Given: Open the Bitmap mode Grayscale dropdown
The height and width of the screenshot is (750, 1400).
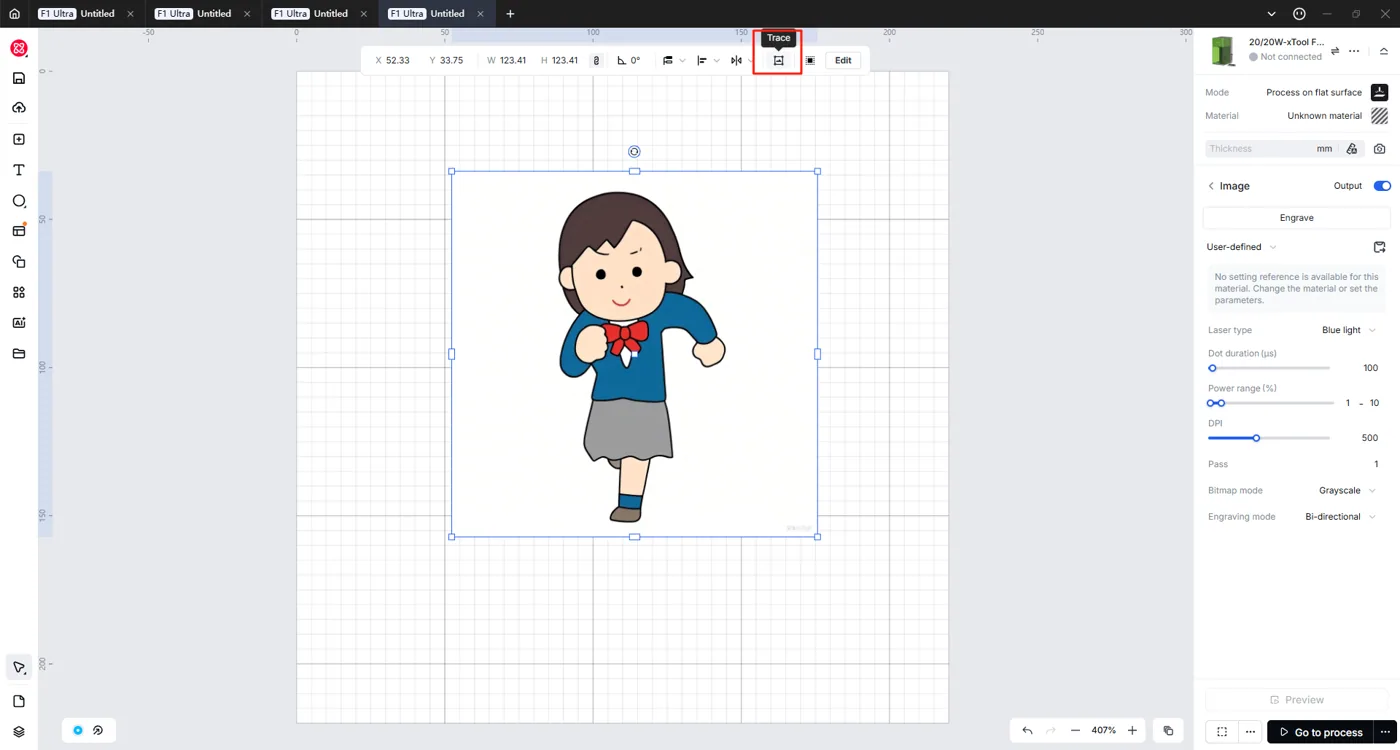Looking at the screenshot, I should [1347, 491].
